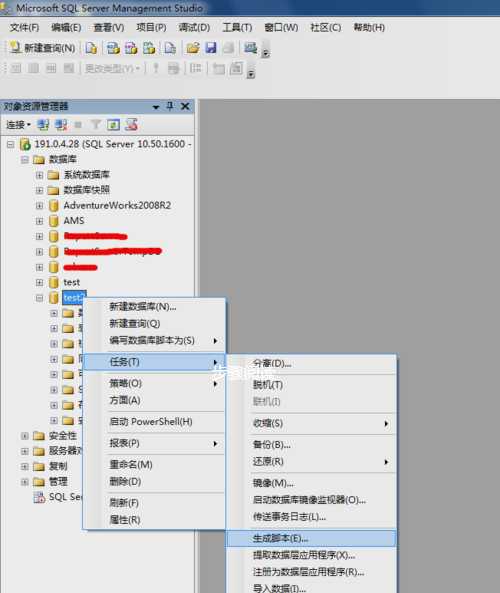Open second toolbar options overflow arrow

250,73
